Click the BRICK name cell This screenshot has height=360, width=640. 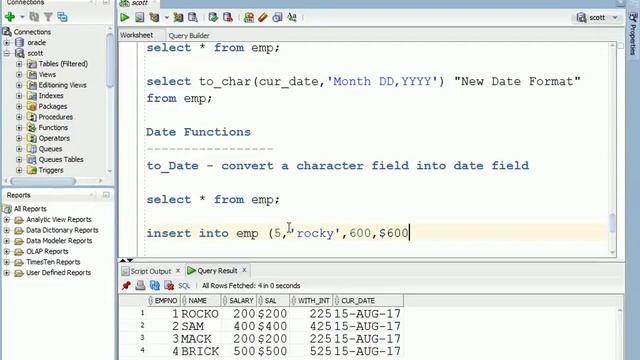200,351
